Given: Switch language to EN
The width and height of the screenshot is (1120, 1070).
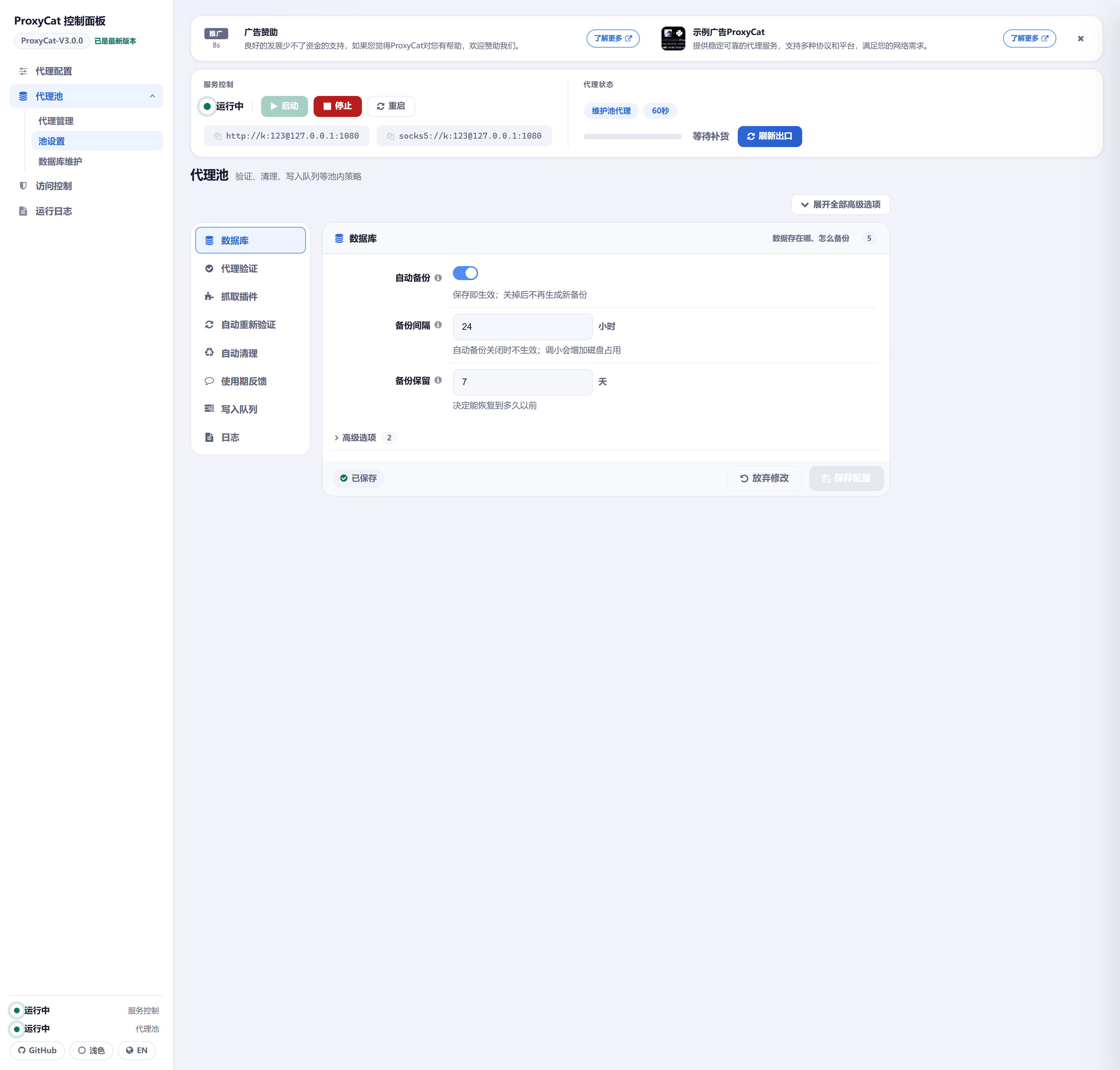Looking at the screenshot, I should pyautogui.click(x=137, y=1050).
